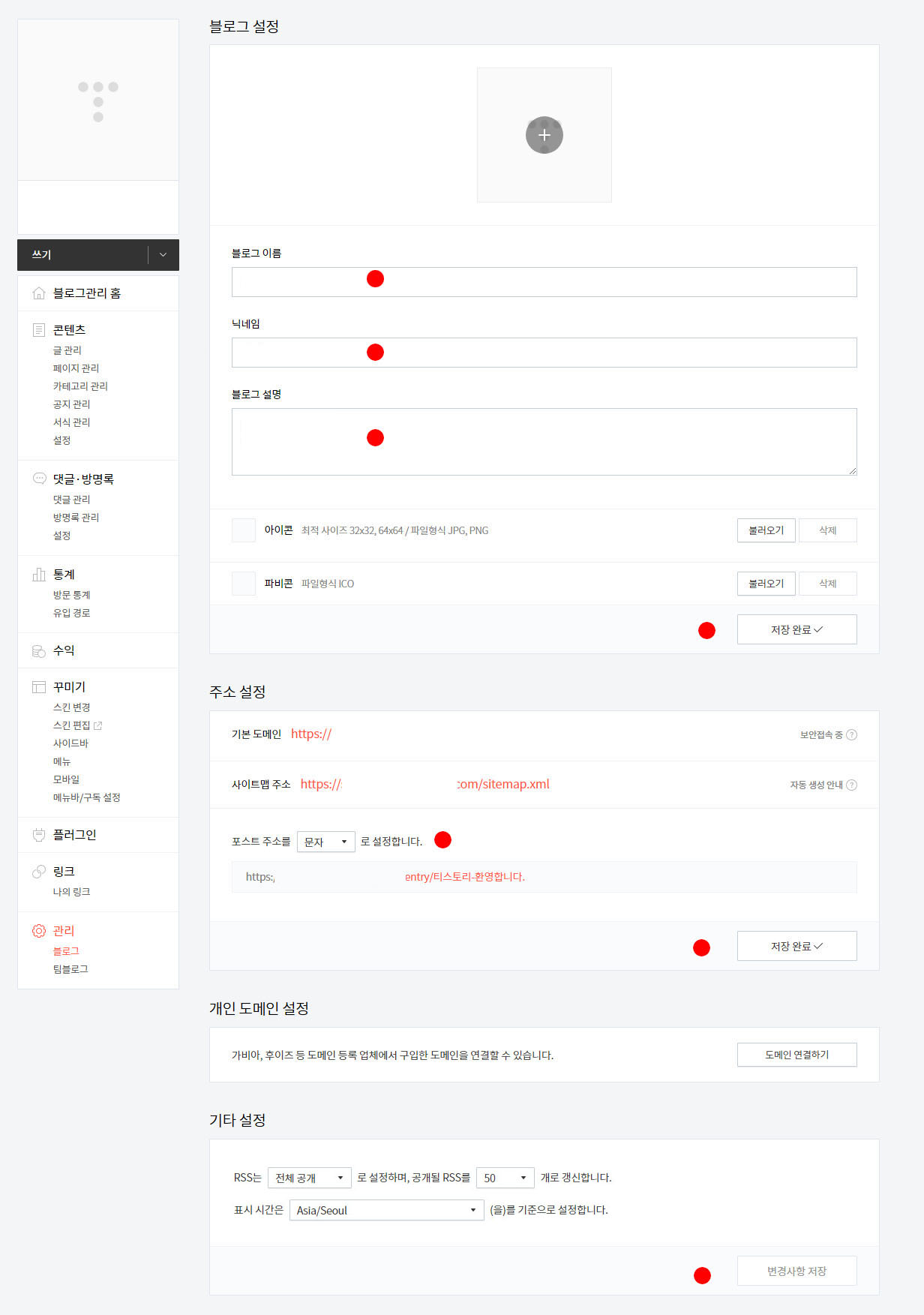Click 삭제 button for 파비콘

(827, 584)
